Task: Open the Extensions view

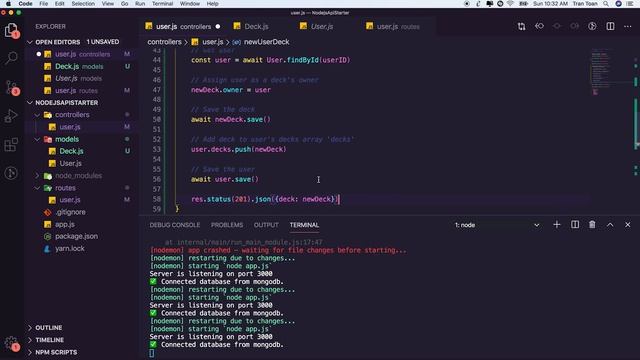Action: pos(11,144)
